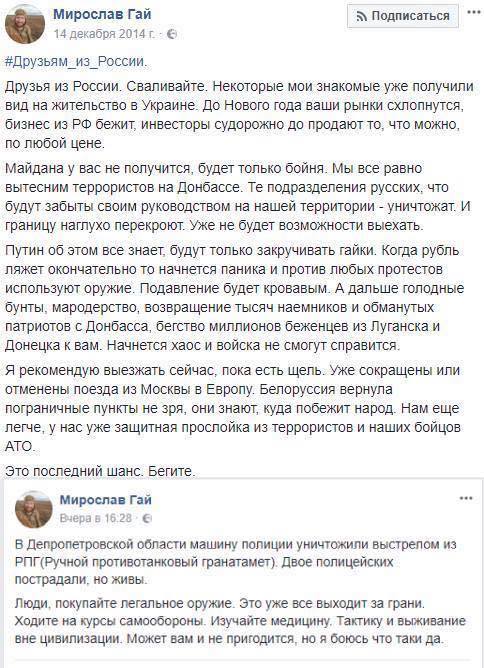This screenshot has height=668, width=484.
Task: Expand the embedded post ellipsis options menu
Action: point(466,498)
